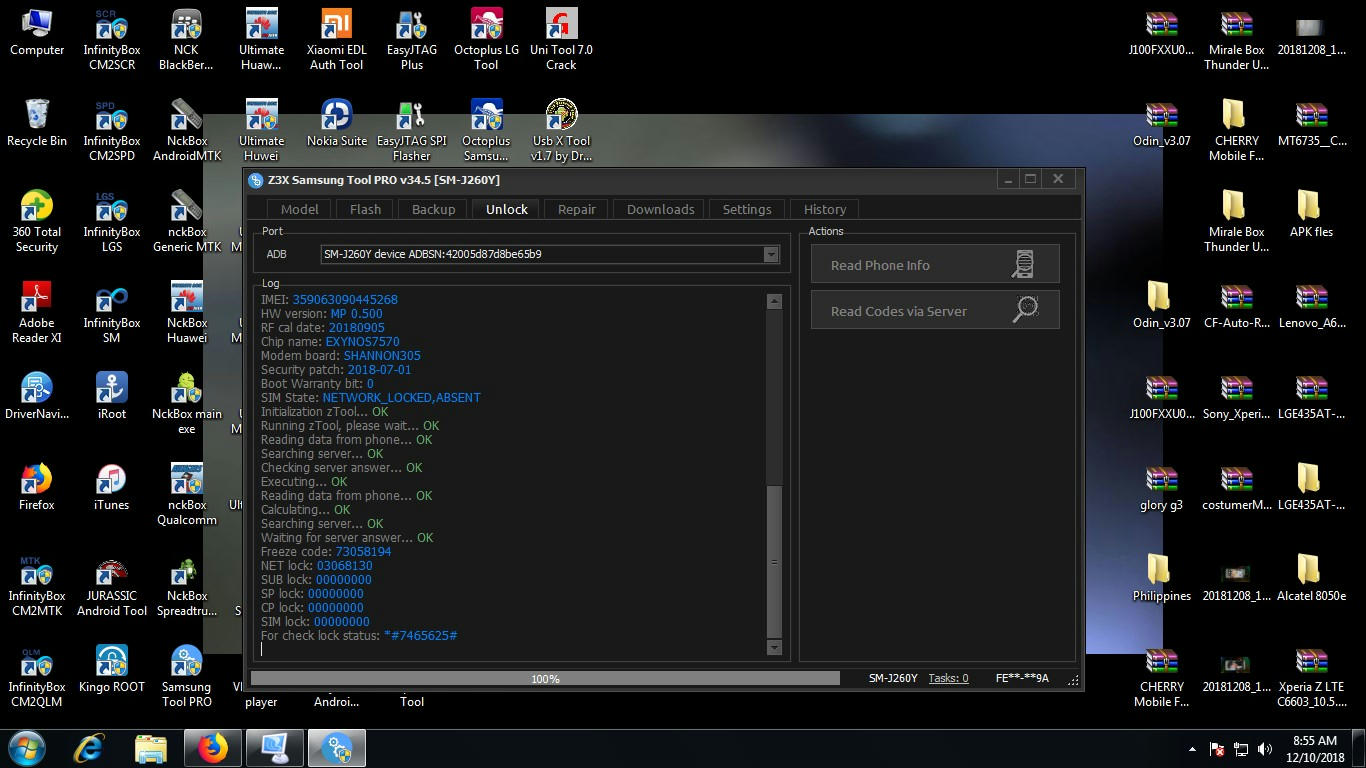The height and width of the screenshot is (768, 1366).
Task: Switch to the Model tab
Action: pyautogui.click(x=299, y=209)
